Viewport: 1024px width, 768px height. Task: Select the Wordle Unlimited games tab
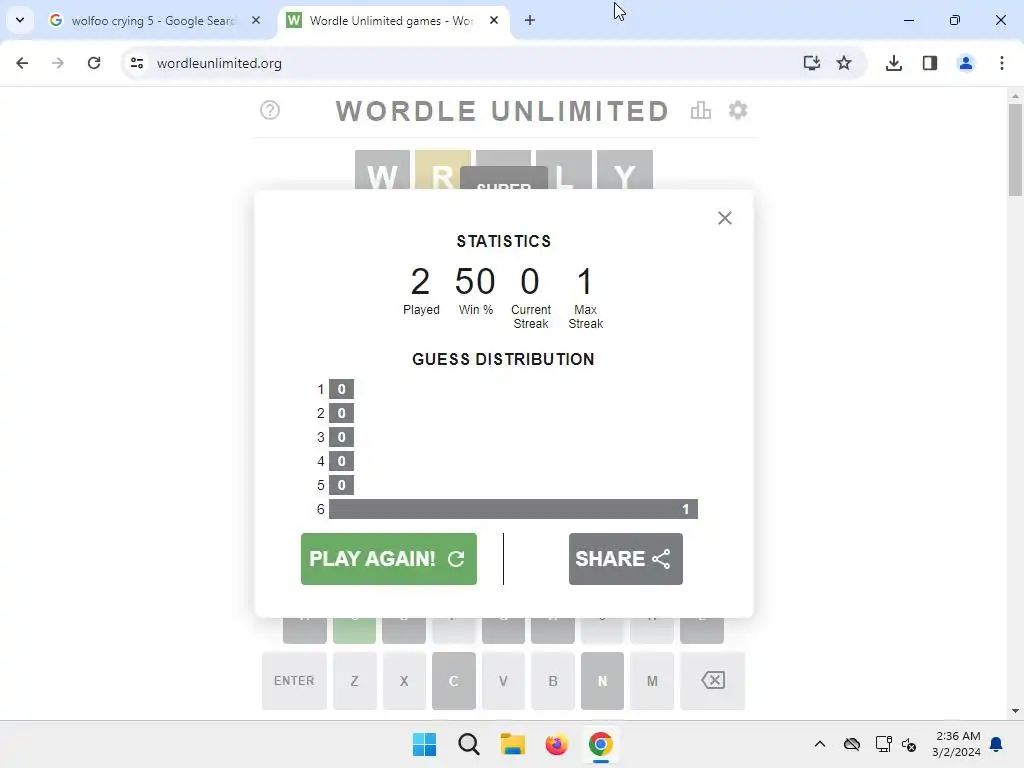click(x=391, y=21)
